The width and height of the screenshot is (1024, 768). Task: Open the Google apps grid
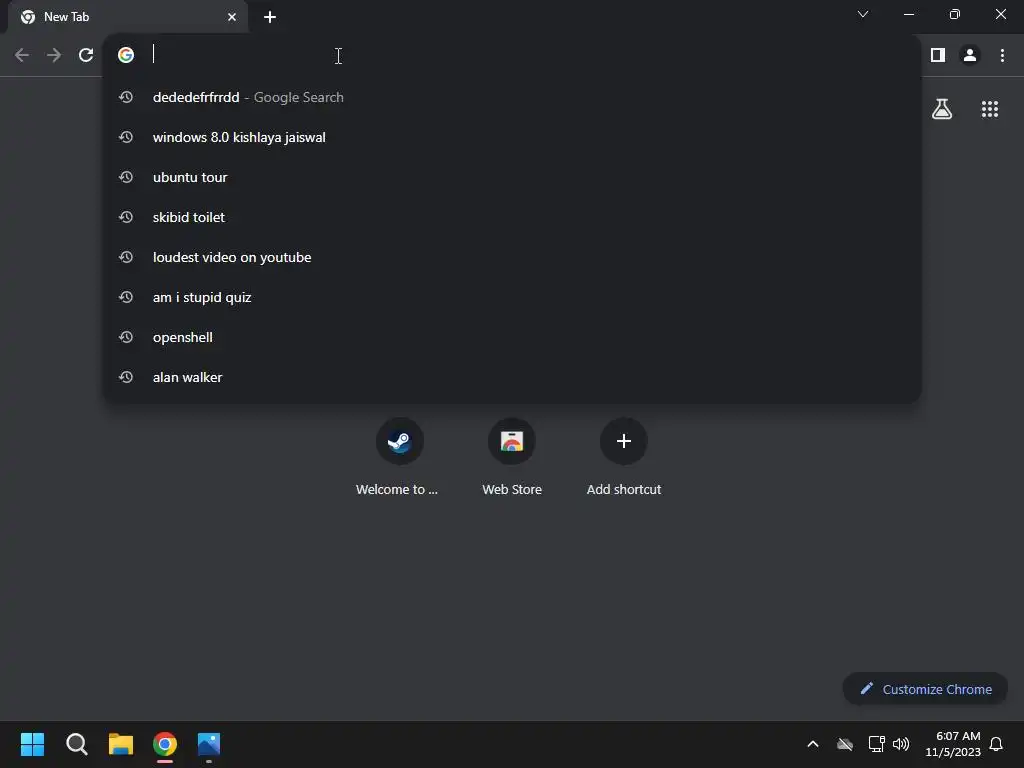[989, 109]
